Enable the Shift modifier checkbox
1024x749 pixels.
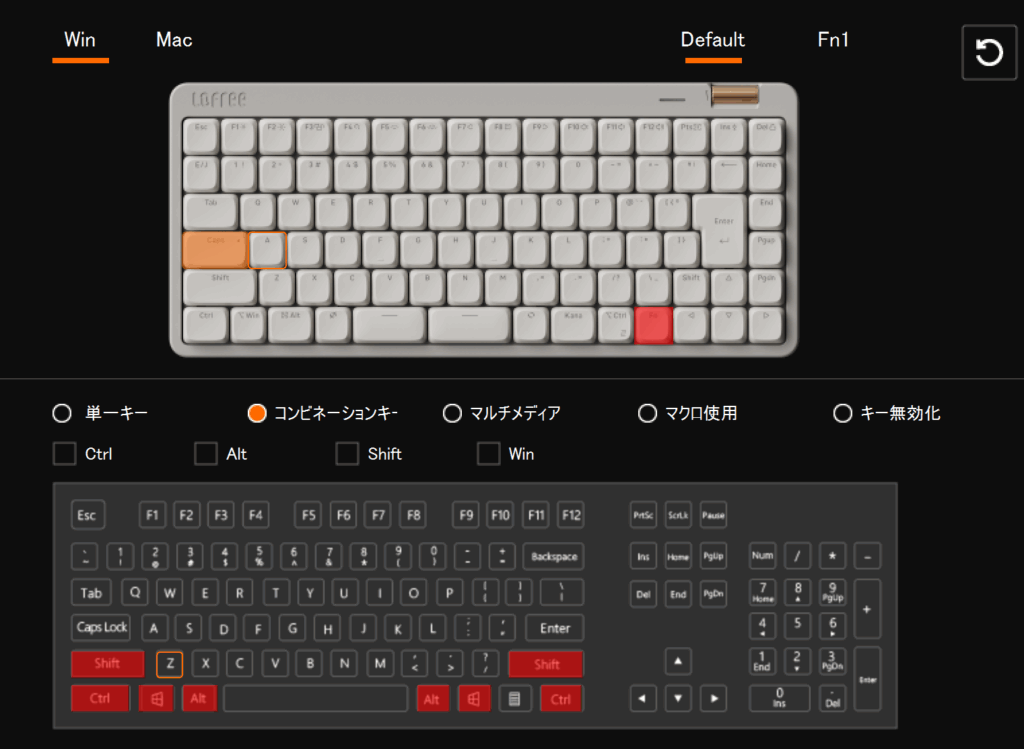(x=347, y=454)
